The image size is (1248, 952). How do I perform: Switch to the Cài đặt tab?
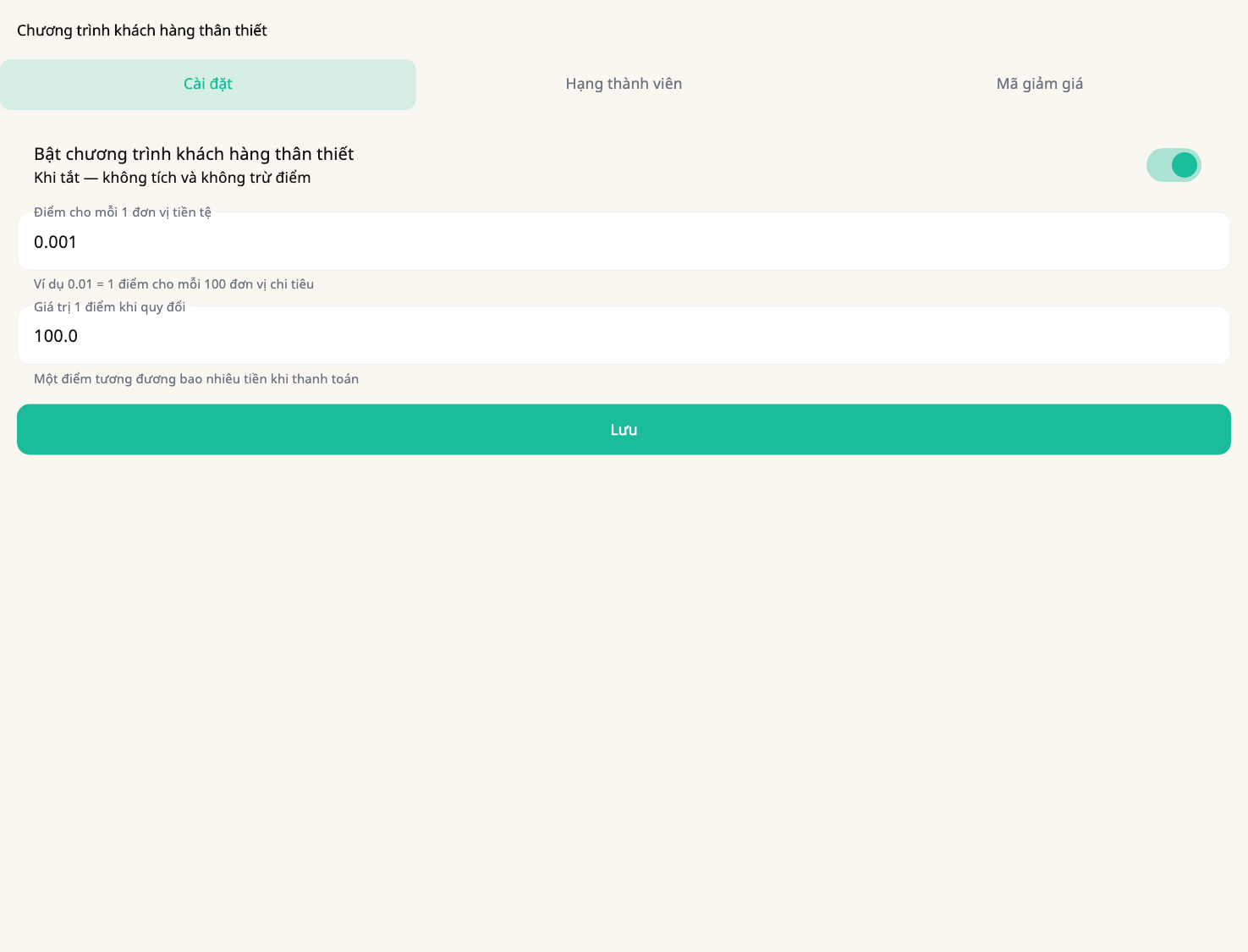pos(208,85)
